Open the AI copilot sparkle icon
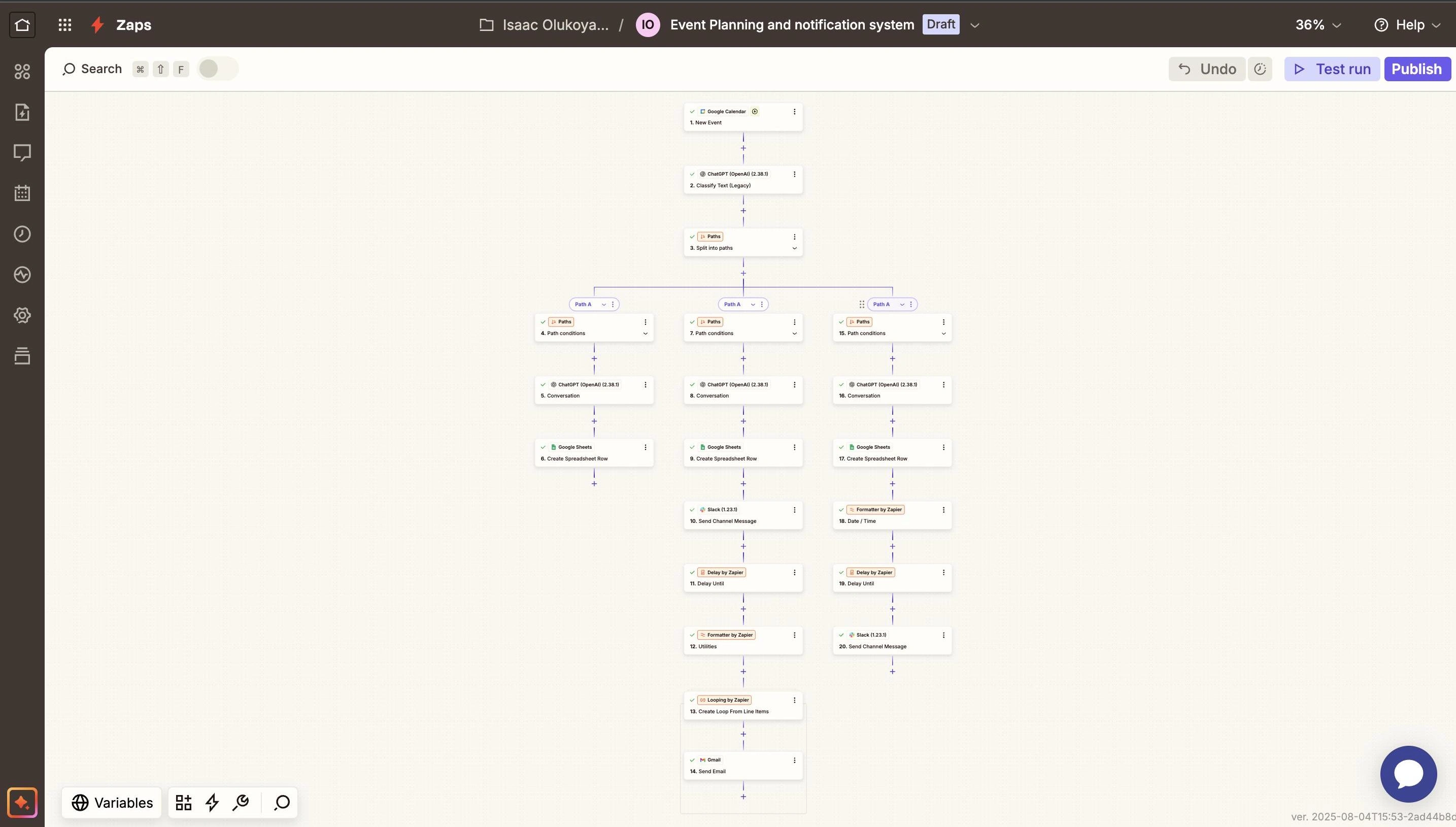 [22, 803]
